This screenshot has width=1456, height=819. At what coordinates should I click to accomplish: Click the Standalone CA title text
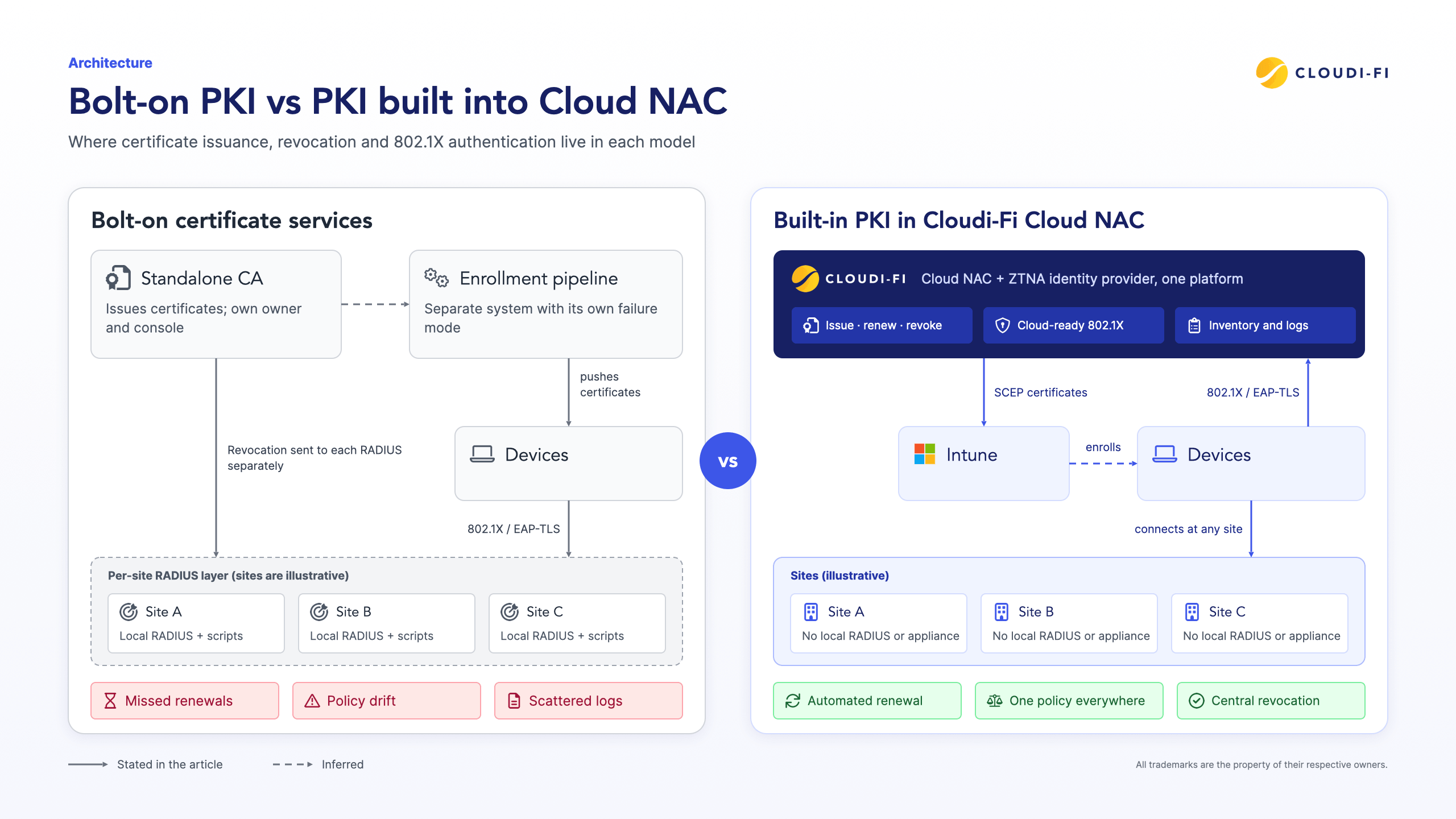coord(202,278)
